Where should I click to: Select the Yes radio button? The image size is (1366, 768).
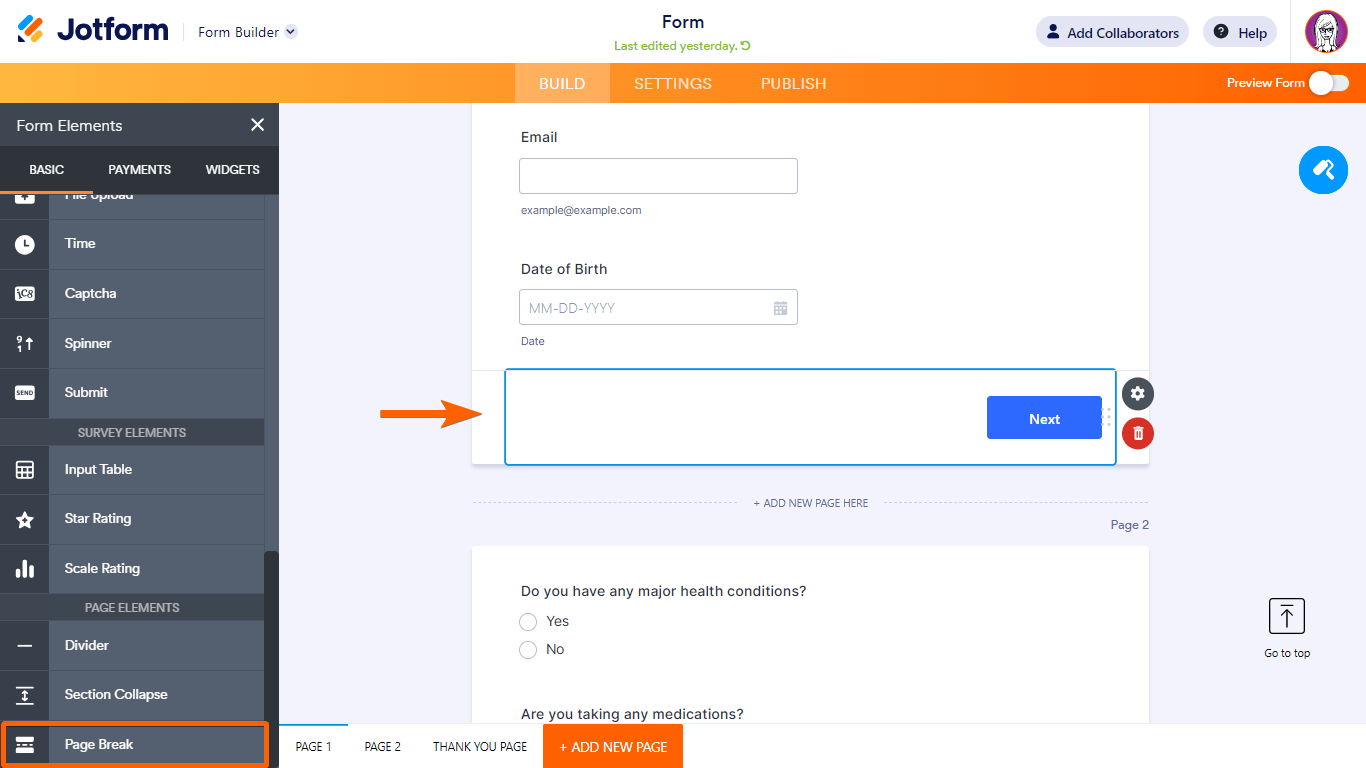click(x=528, y=622)
